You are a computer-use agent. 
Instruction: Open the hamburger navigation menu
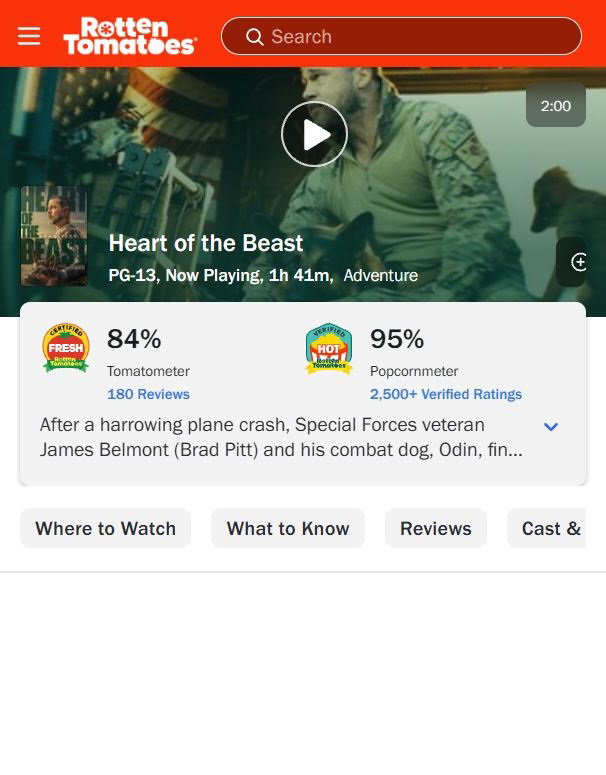pos(29,36)
